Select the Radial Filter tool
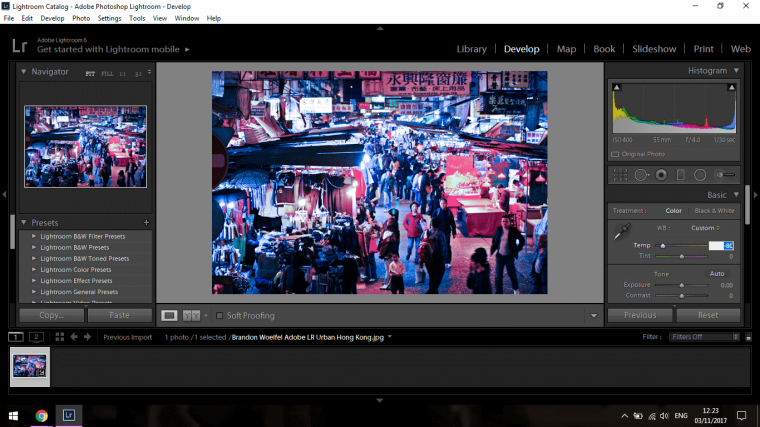The image size is (760, 427). pyautogui.click(x=700, y=175)
